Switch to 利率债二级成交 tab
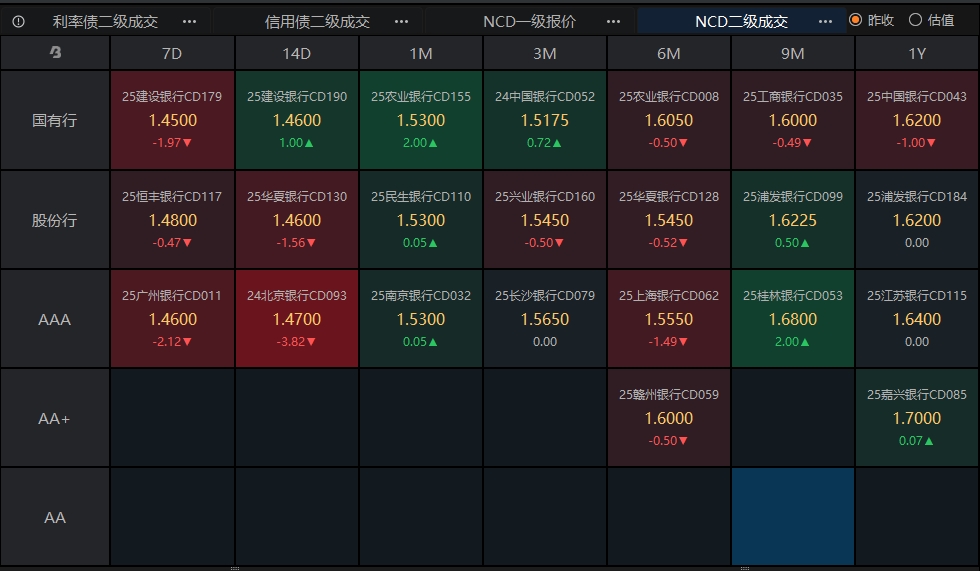The width and height of the screenshot is (980, 571). coord(105,21)
